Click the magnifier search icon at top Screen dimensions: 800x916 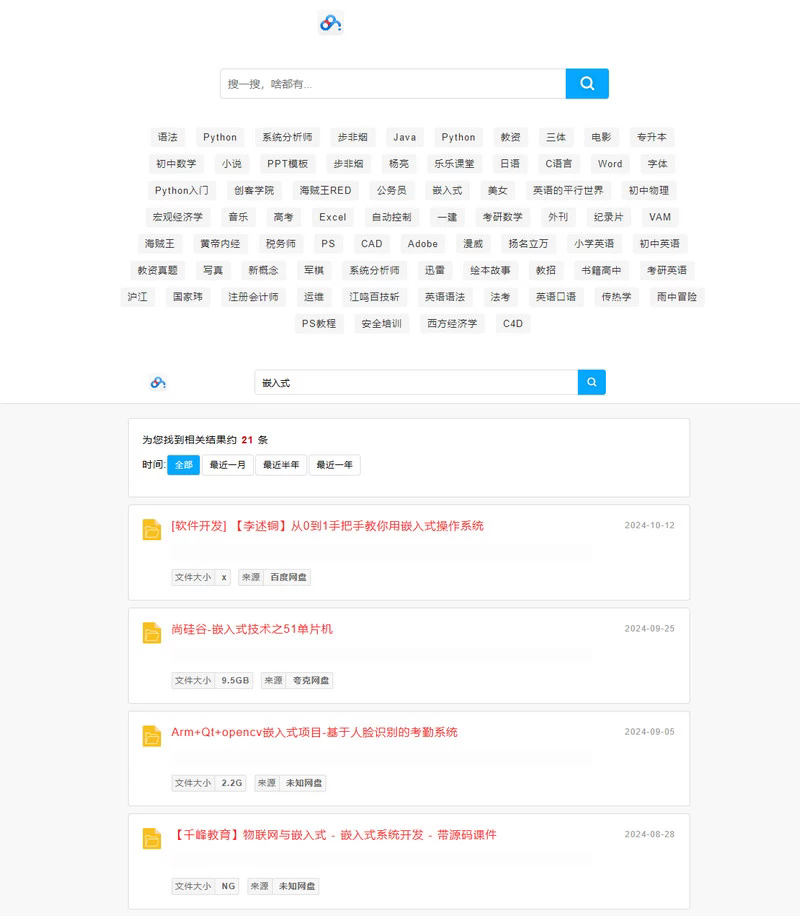[587, 84]
